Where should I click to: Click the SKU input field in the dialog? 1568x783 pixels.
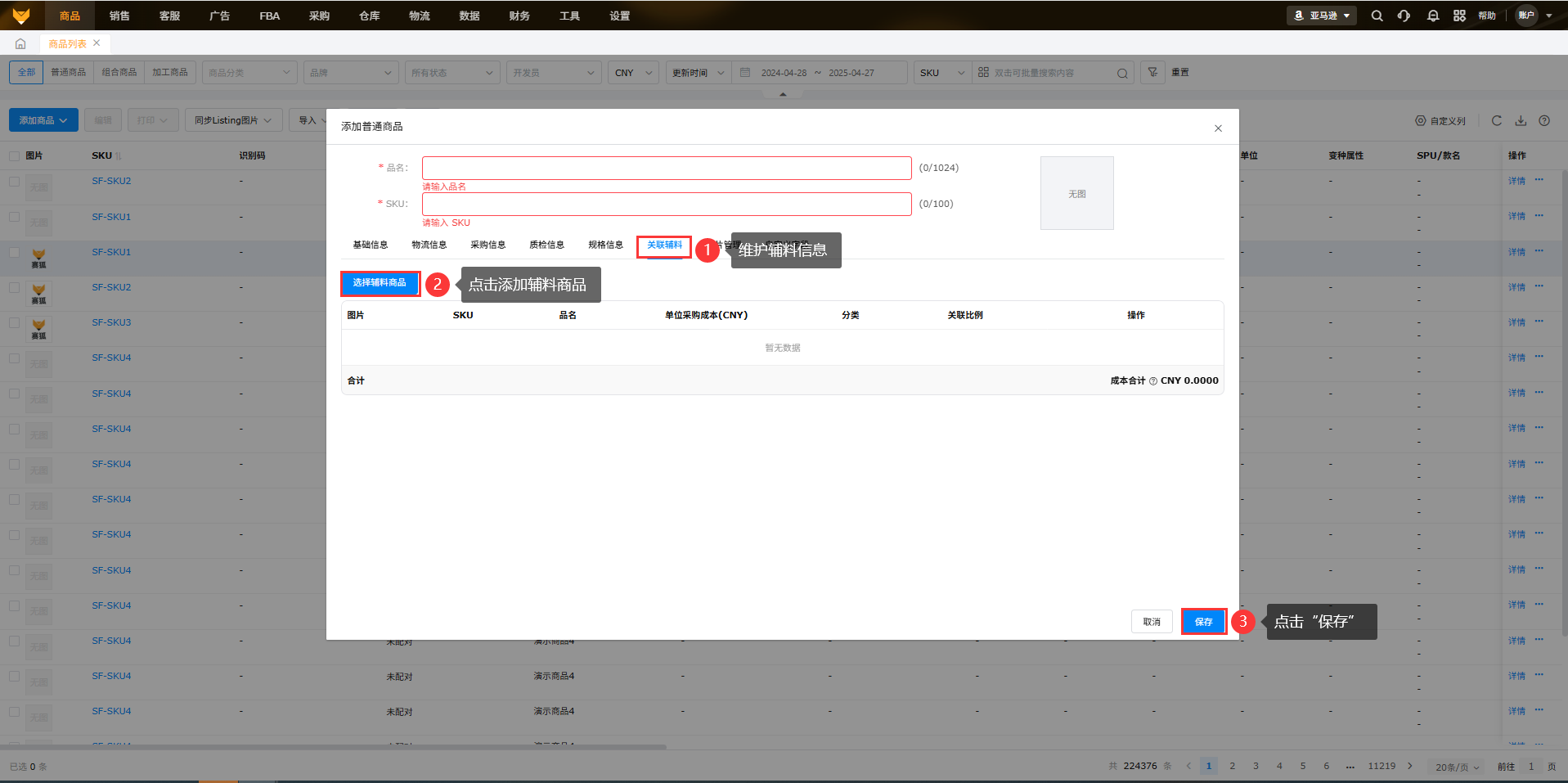point(667,204)
